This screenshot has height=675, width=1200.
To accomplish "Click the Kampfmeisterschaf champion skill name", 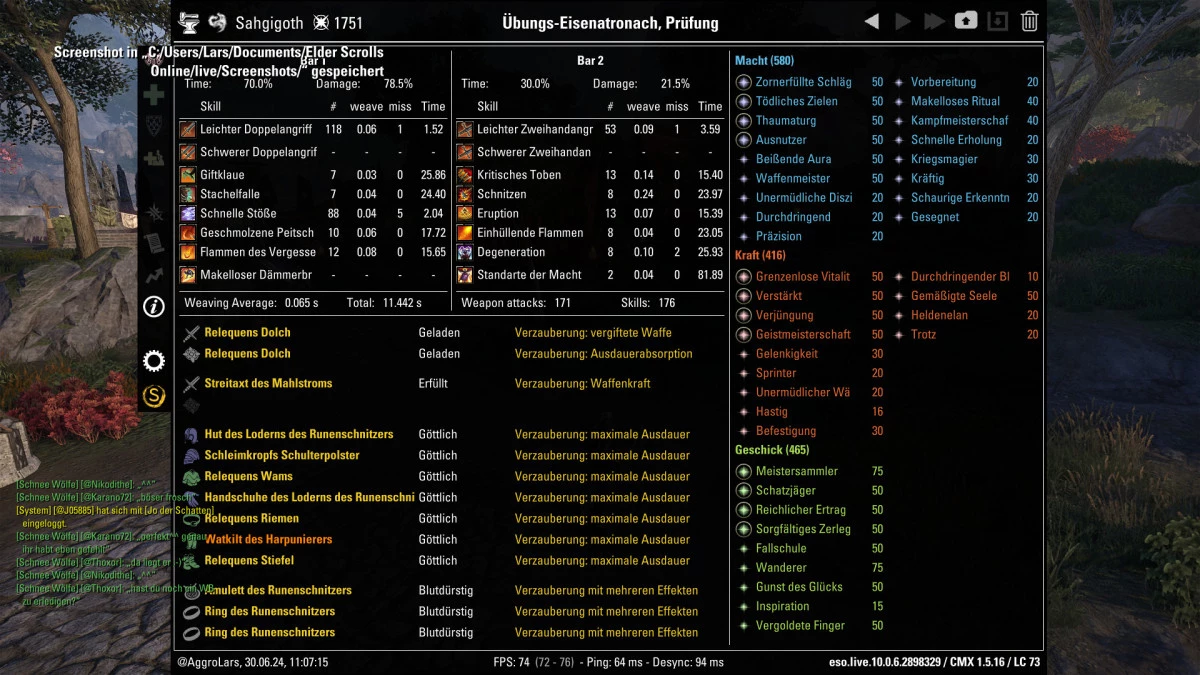I will click(x=960, y=121).
